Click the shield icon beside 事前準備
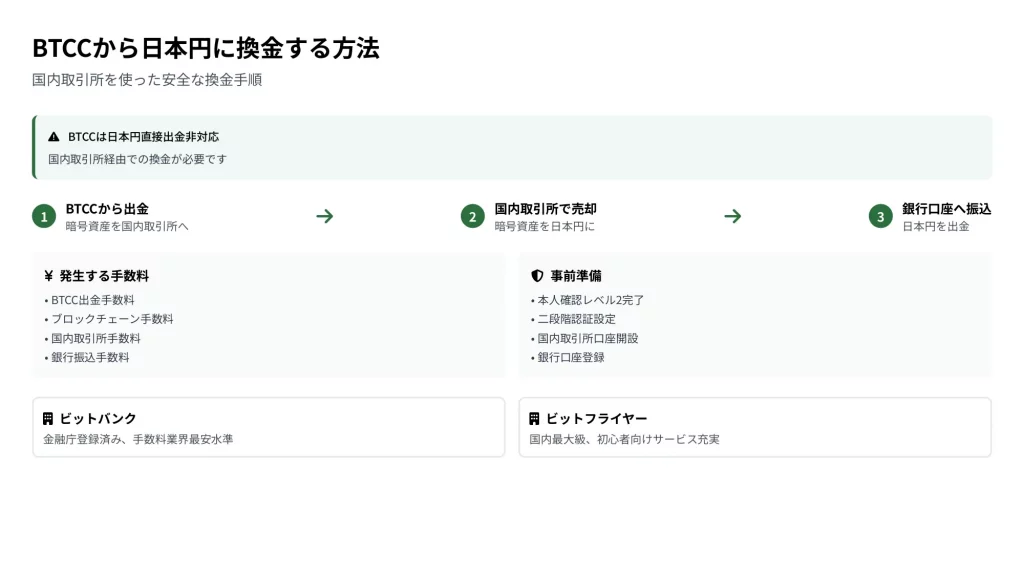This screenshot has height=576, width=1024. pyautogui.click(x=537, y=276)
